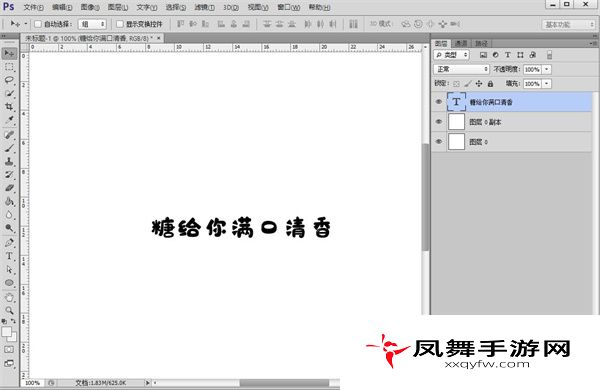Screen dimensions: 600x390
Task: Select the Horizontal Type tool
Action: [x=9, y=256]
